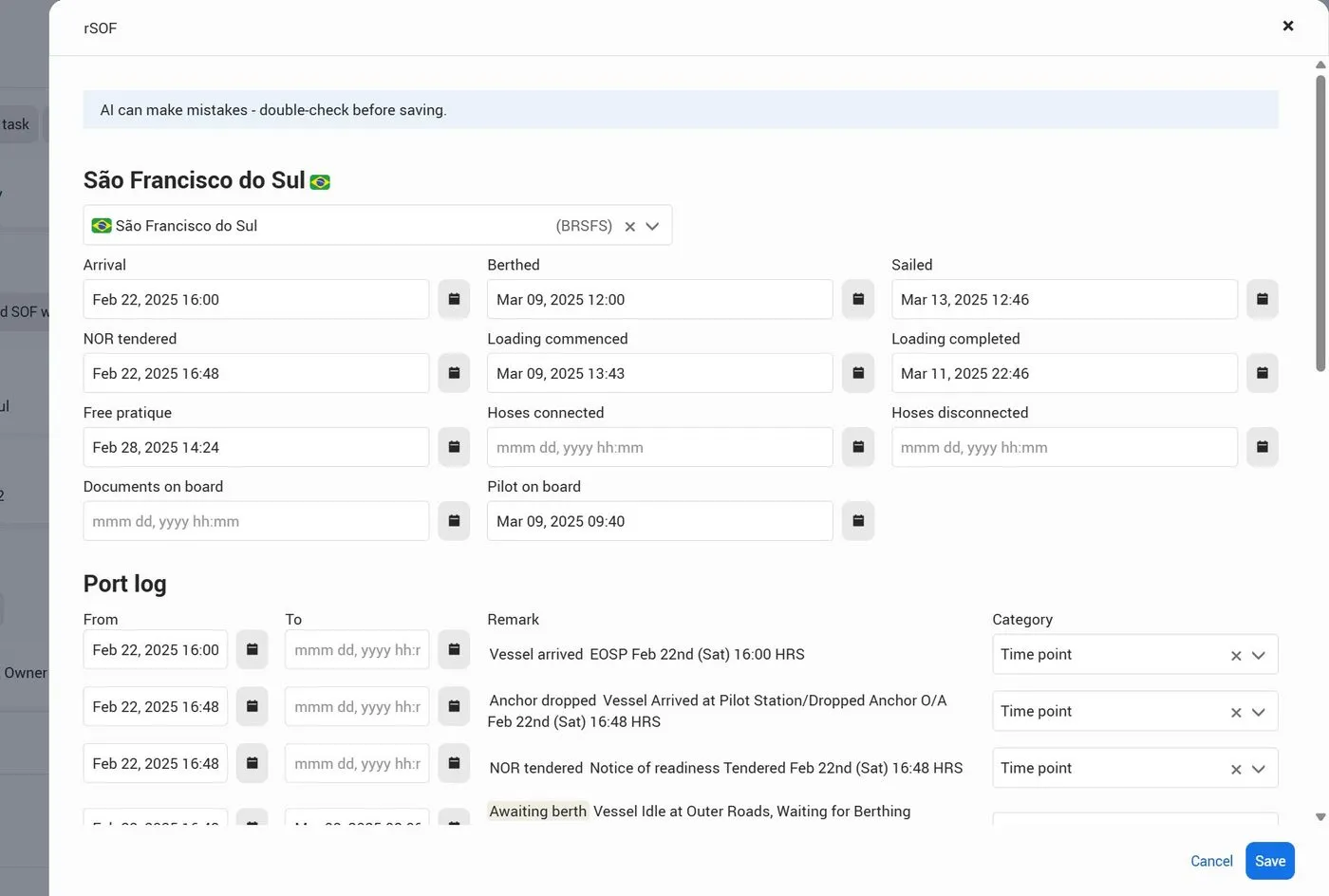
Task: Clear the São Francisco do Sul port selection
Action: (x=629, y=227)
